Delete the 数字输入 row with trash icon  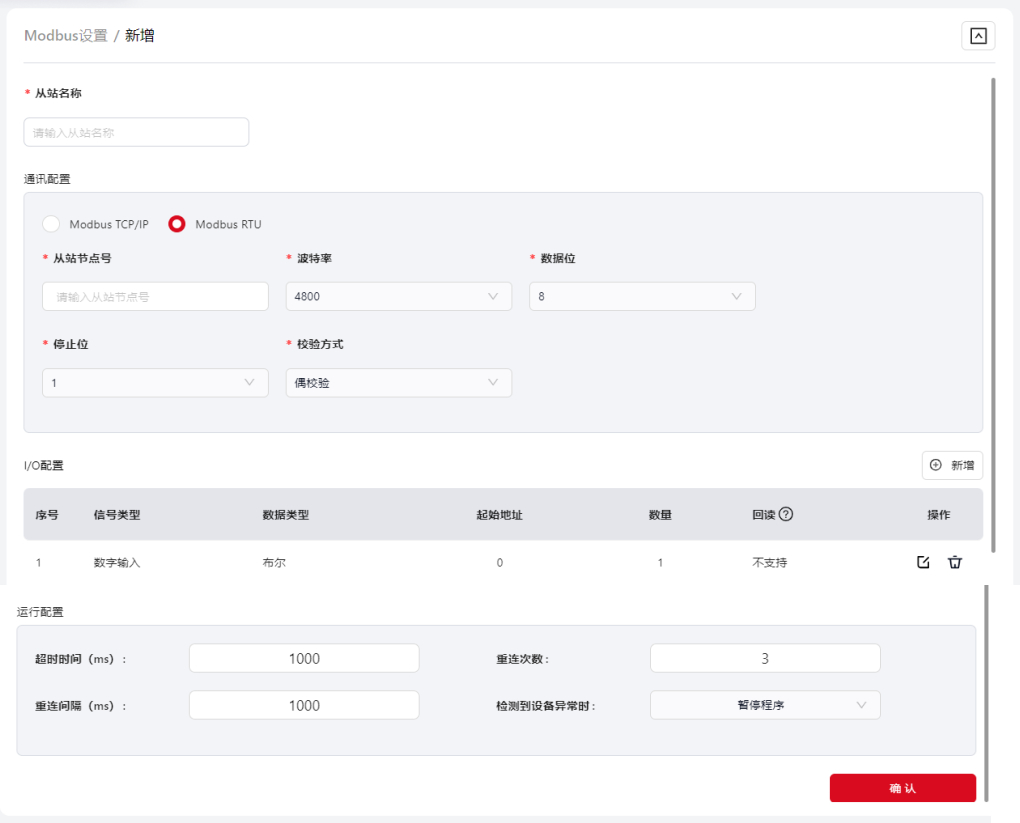pyautogui.click(x=955, y=562)
